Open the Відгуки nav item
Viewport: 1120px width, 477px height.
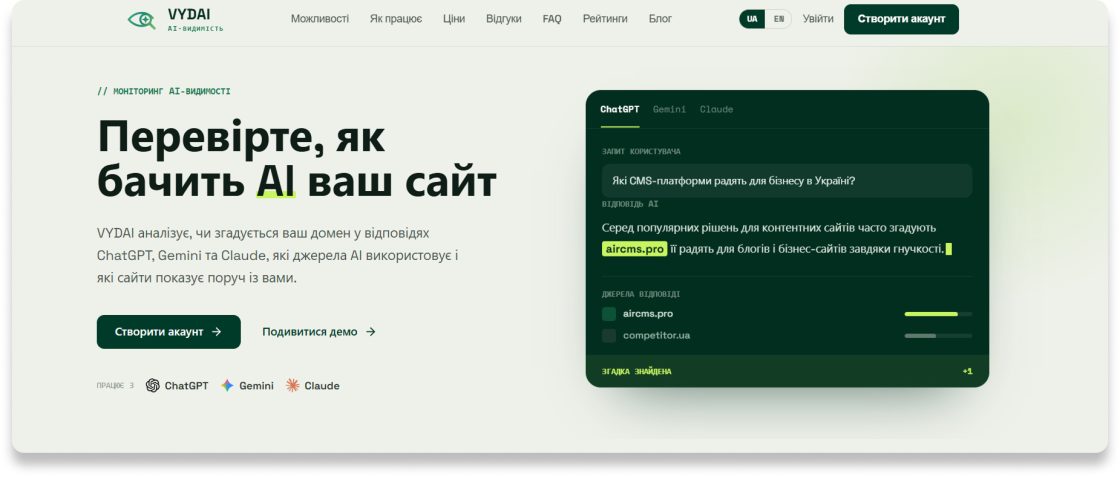pos(504,19)
